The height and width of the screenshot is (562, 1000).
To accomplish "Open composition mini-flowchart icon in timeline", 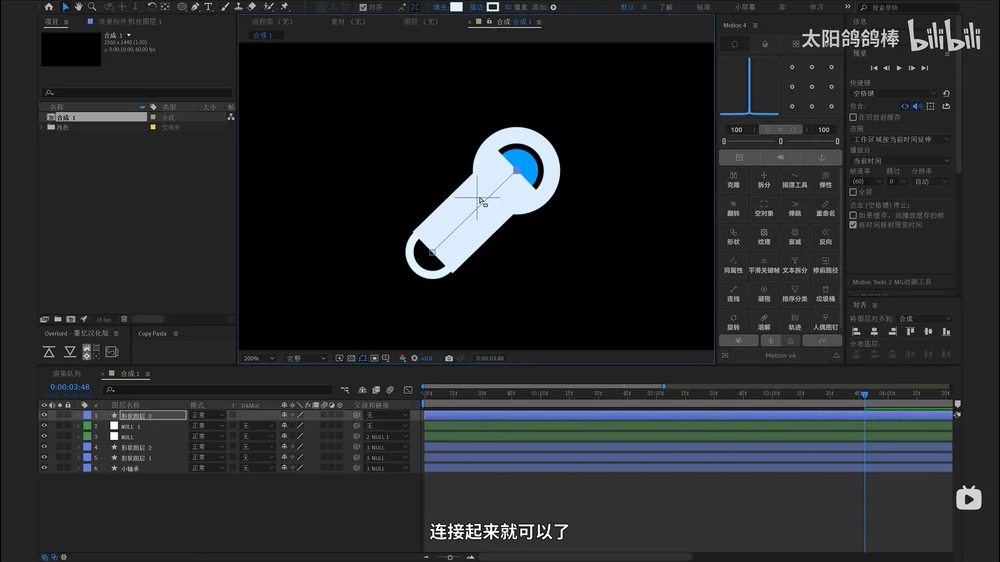I will pyautogui.click(x=344, y=390).
